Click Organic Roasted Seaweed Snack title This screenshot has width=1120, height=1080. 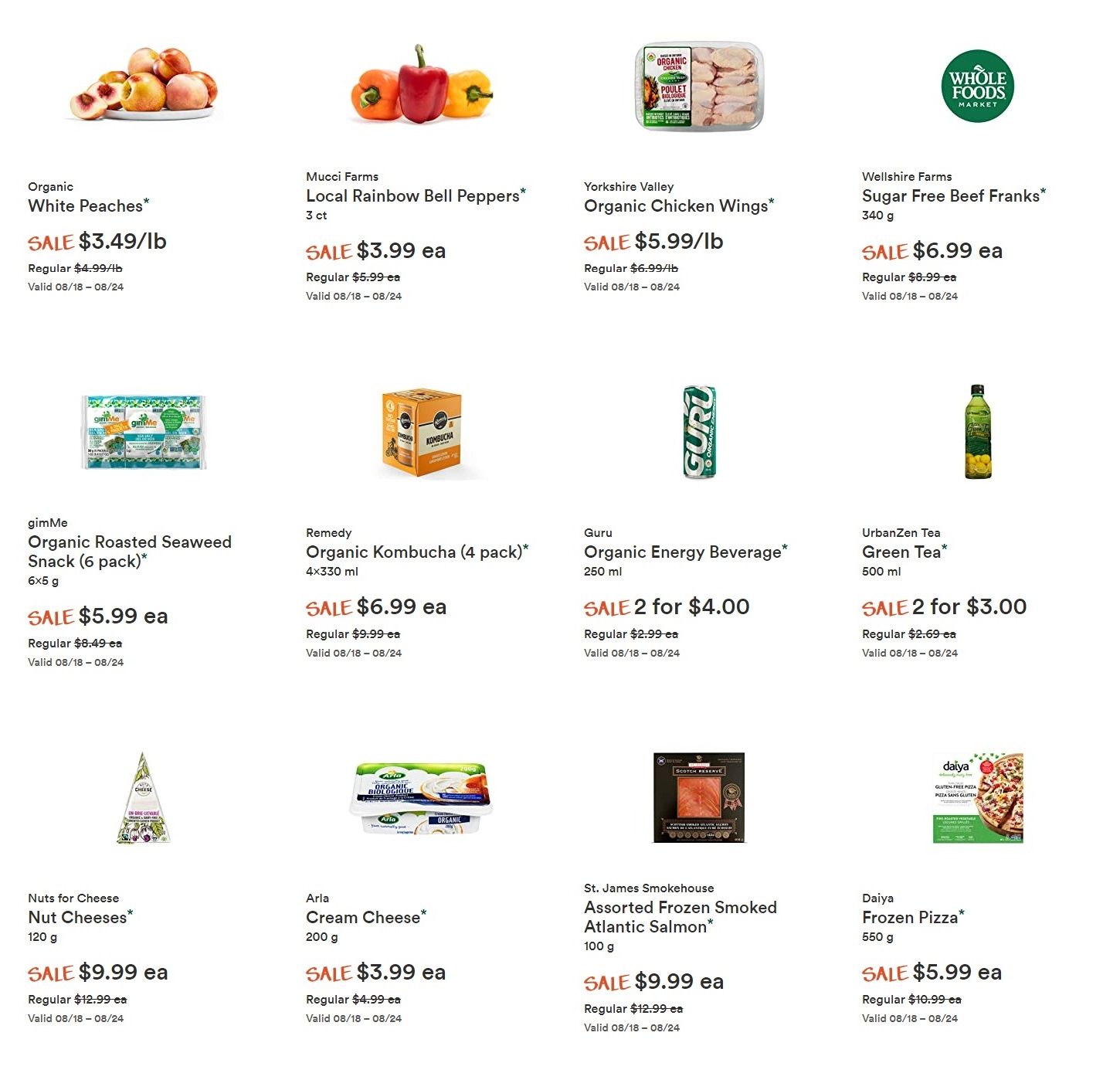tap(130, 552)
